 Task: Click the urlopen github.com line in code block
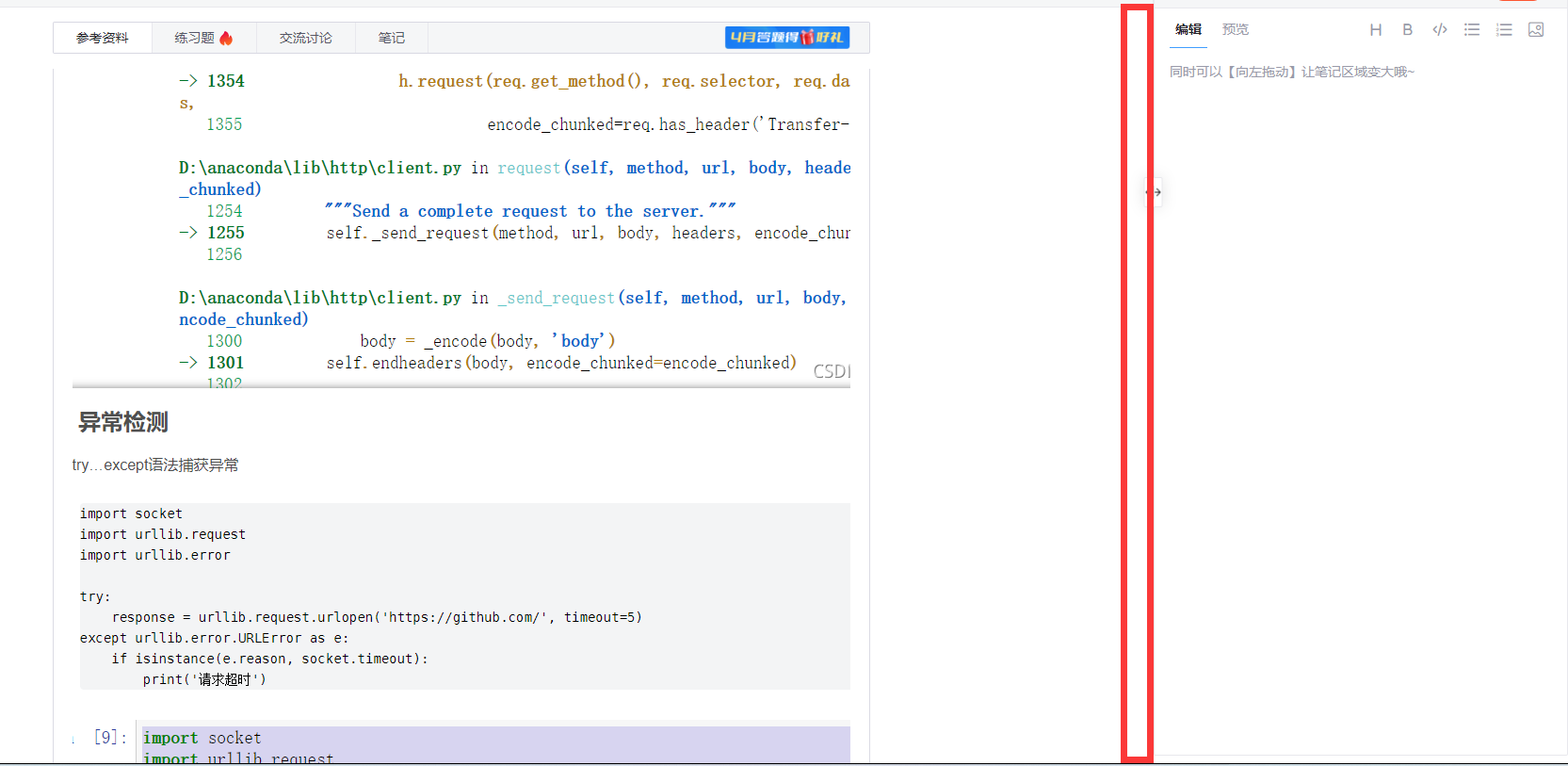point(377,617)
